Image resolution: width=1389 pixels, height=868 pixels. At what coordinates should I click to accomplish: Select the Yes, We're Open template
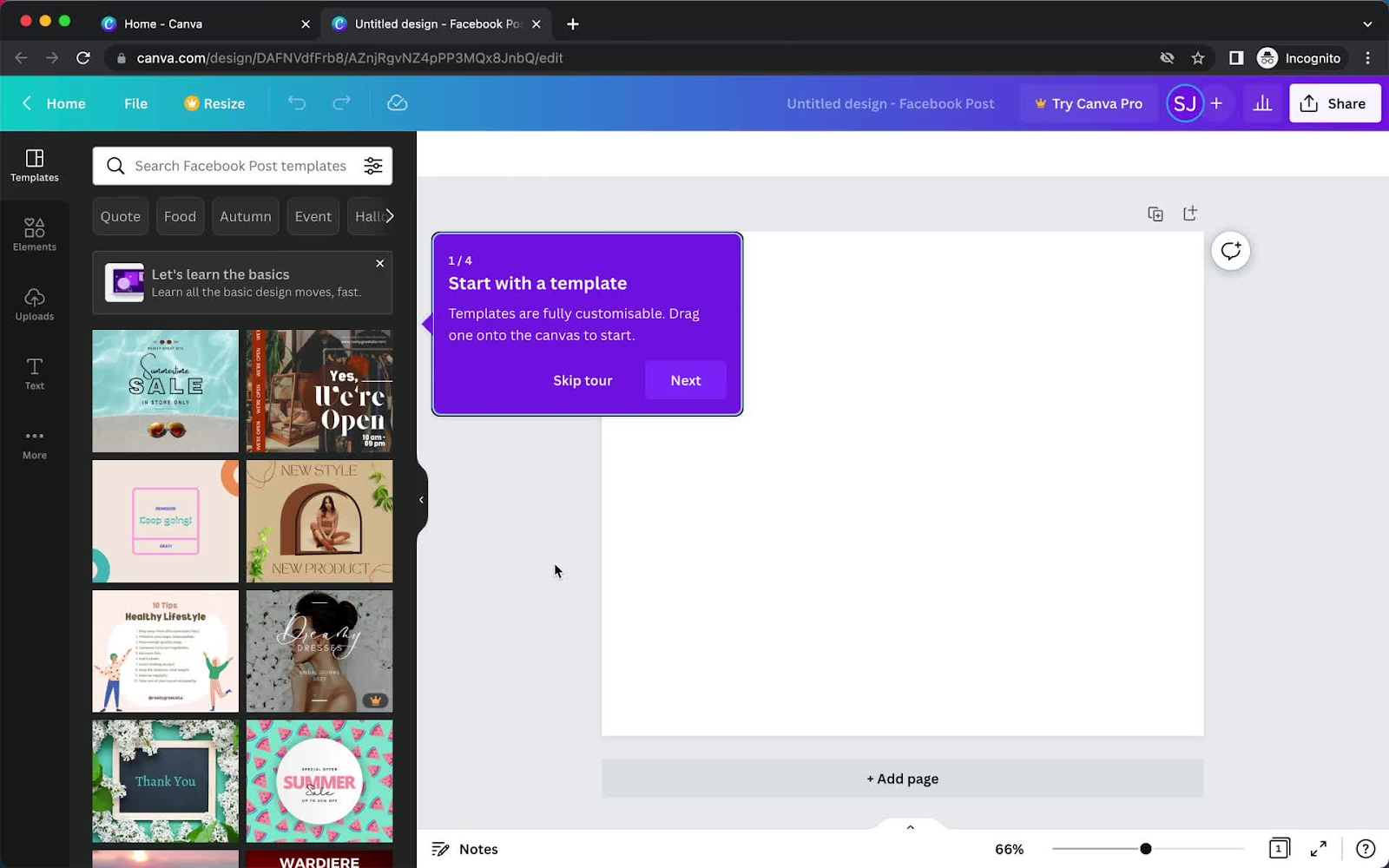319,391
